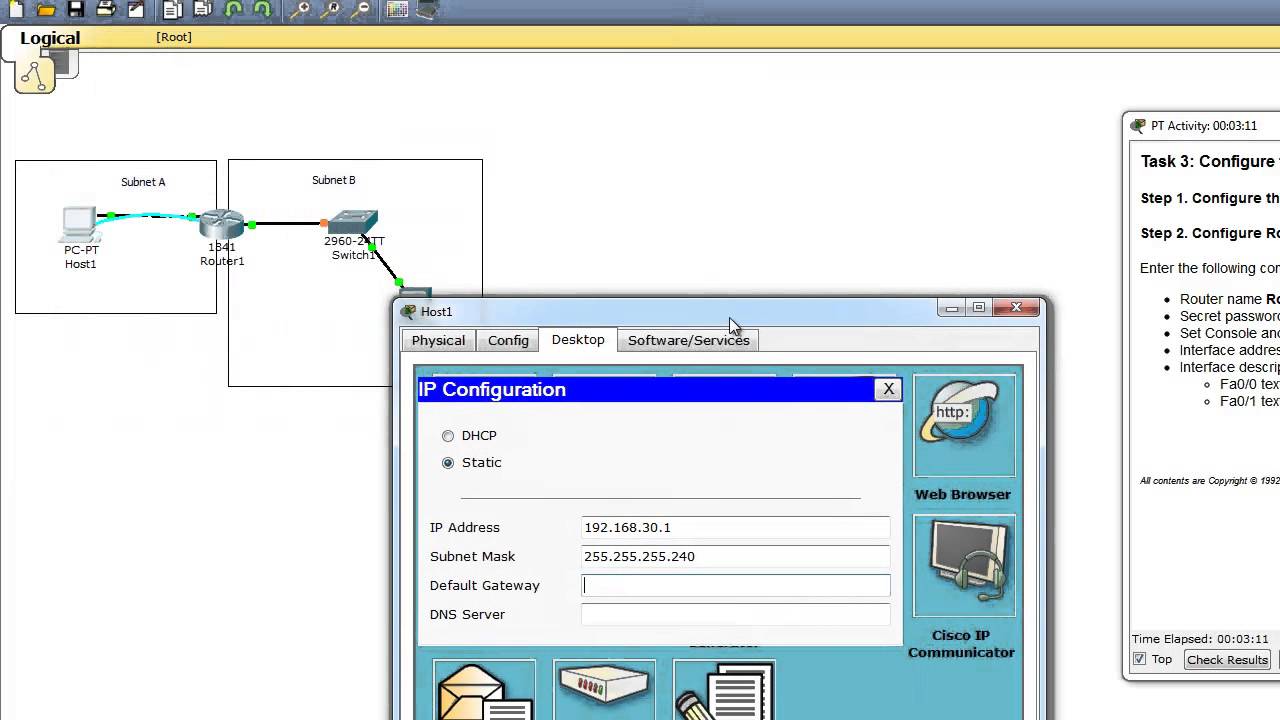This screenshot has width=1280, height=720.
Task: Toggle the Top checkbox in PT Activity
Action: pos(1139,659)
